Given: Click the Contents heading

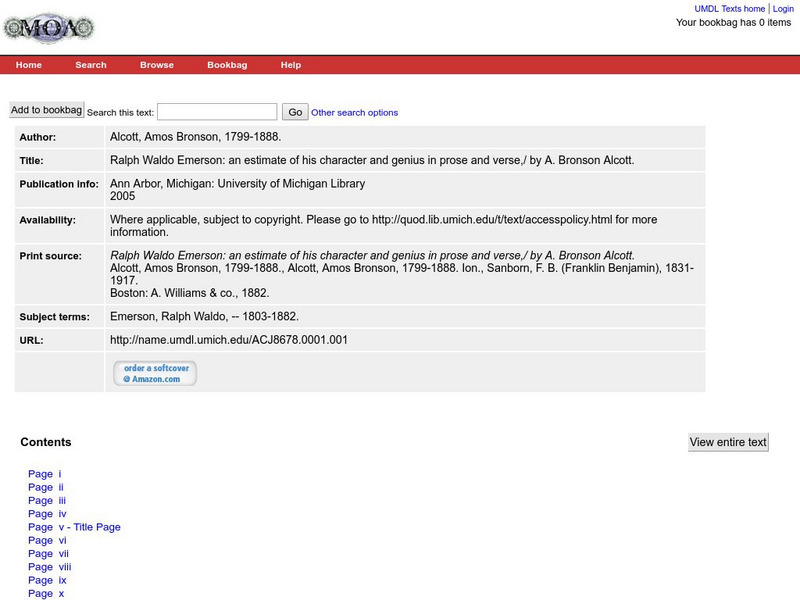Looking at the screenshot, I should coord(46,442).
